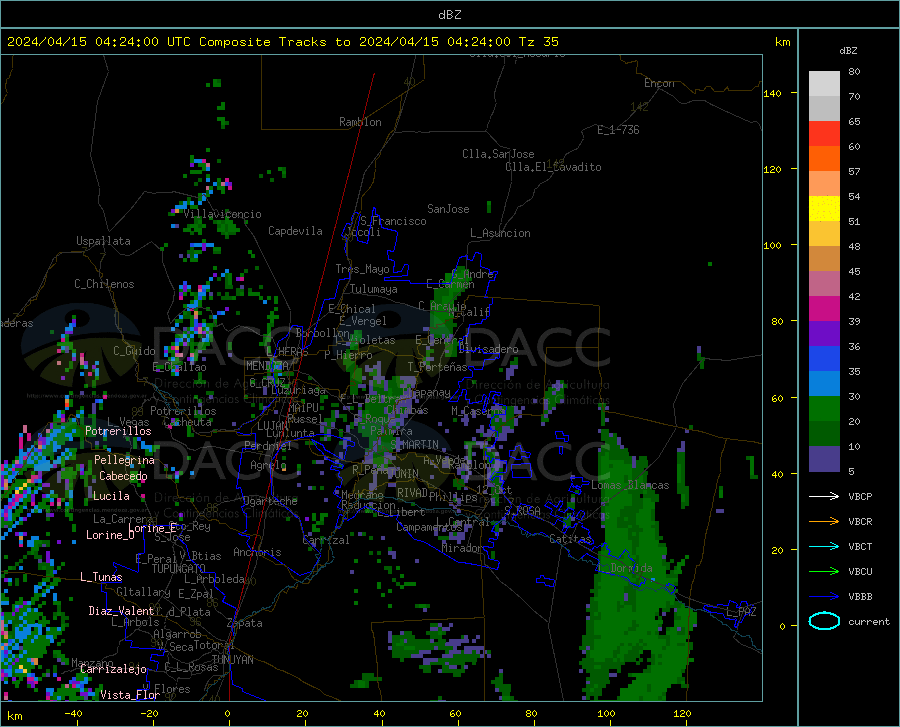Click the Gltallary map label

pyautogui.click(x=143, y=592)
